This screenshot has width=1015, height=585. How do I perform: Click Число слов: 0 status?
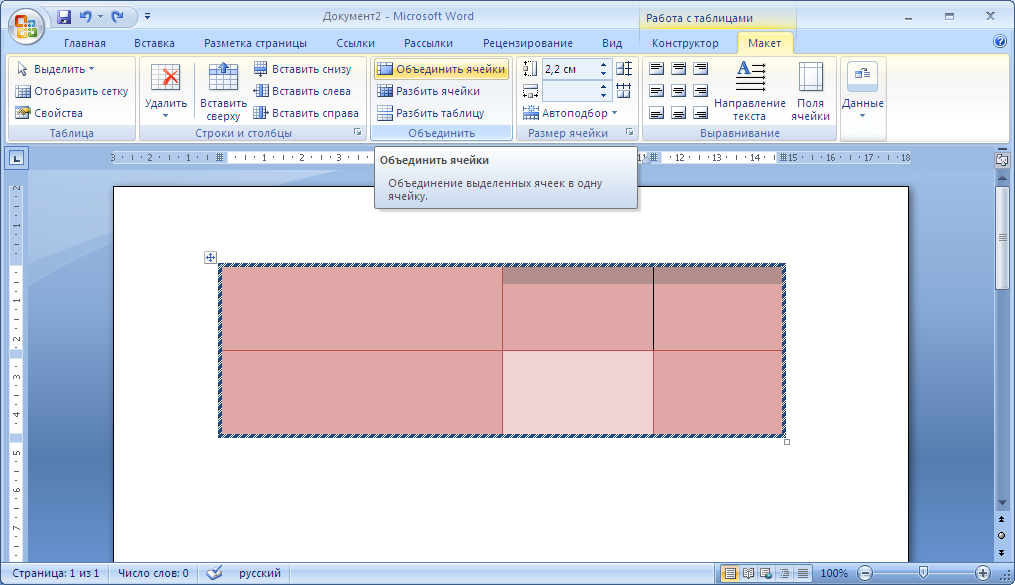153,573
